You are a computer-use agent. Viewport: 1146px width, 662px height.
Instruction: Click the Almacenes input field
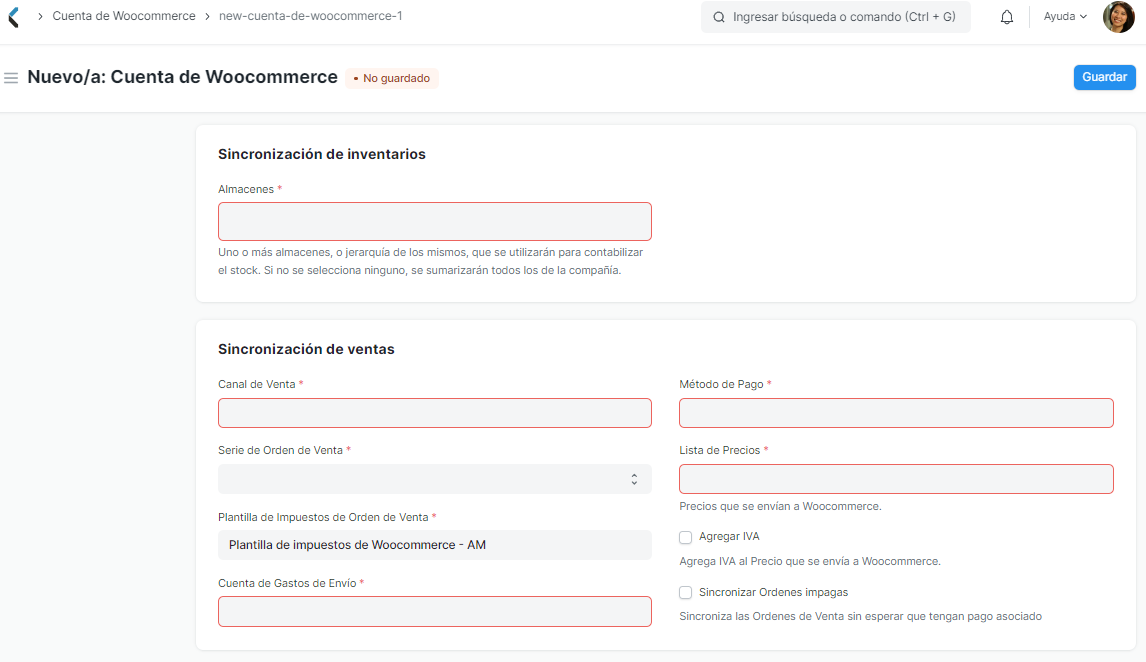coord(435,221)
